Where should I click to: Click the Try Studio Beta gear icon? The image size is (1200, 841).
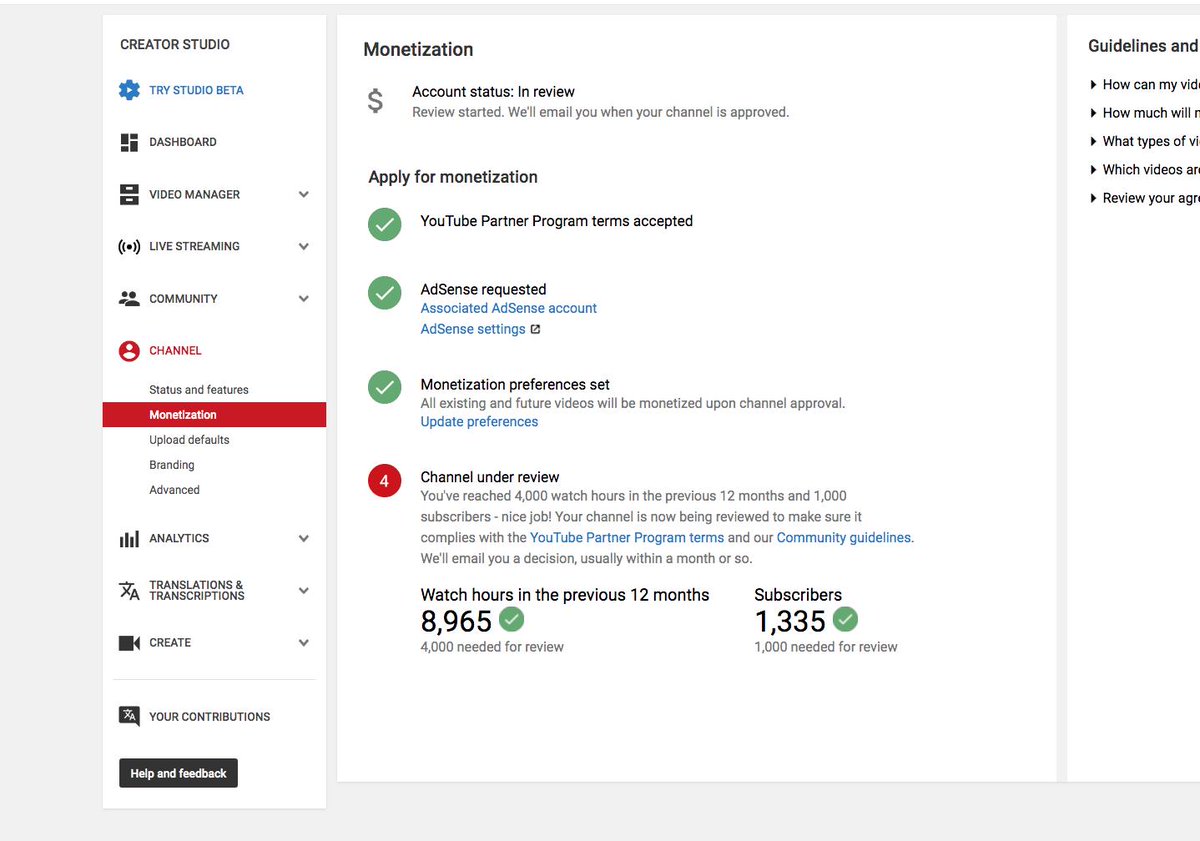(129, 90)
